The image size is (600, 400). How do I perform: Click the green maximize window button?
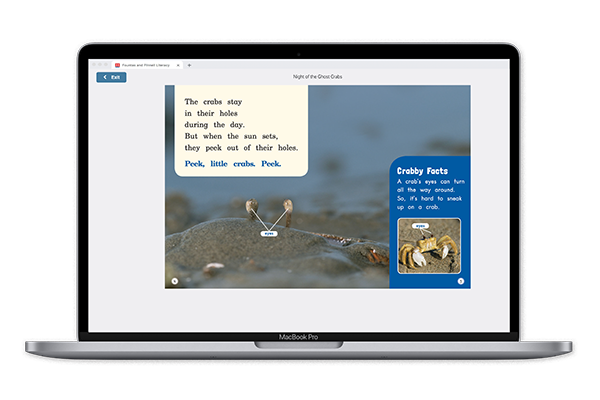[x=105, y=64]
